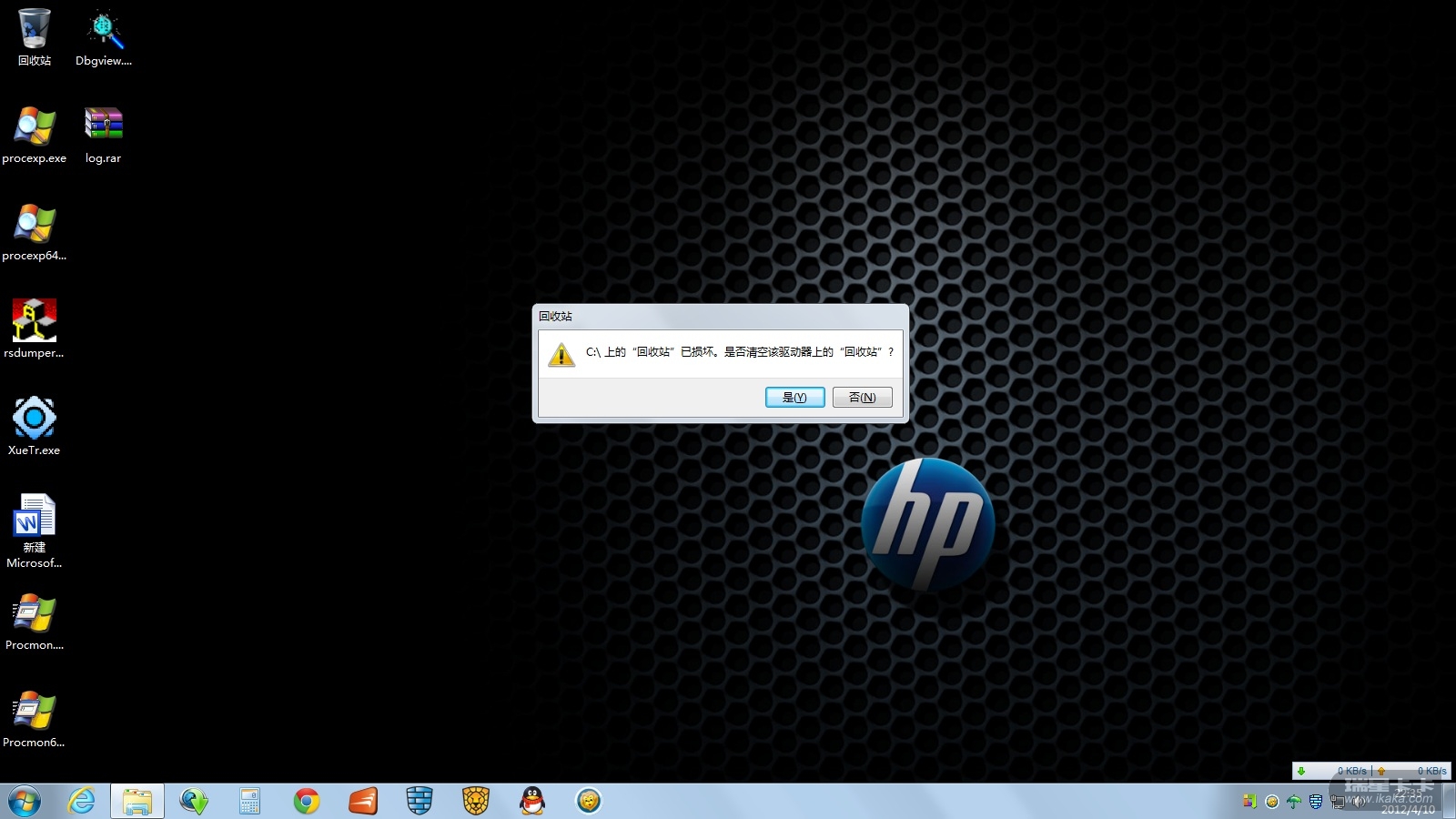Click 否(N) to decline emptying
The width and height of the screenshot is (1456, 819).
coord(862,397)
